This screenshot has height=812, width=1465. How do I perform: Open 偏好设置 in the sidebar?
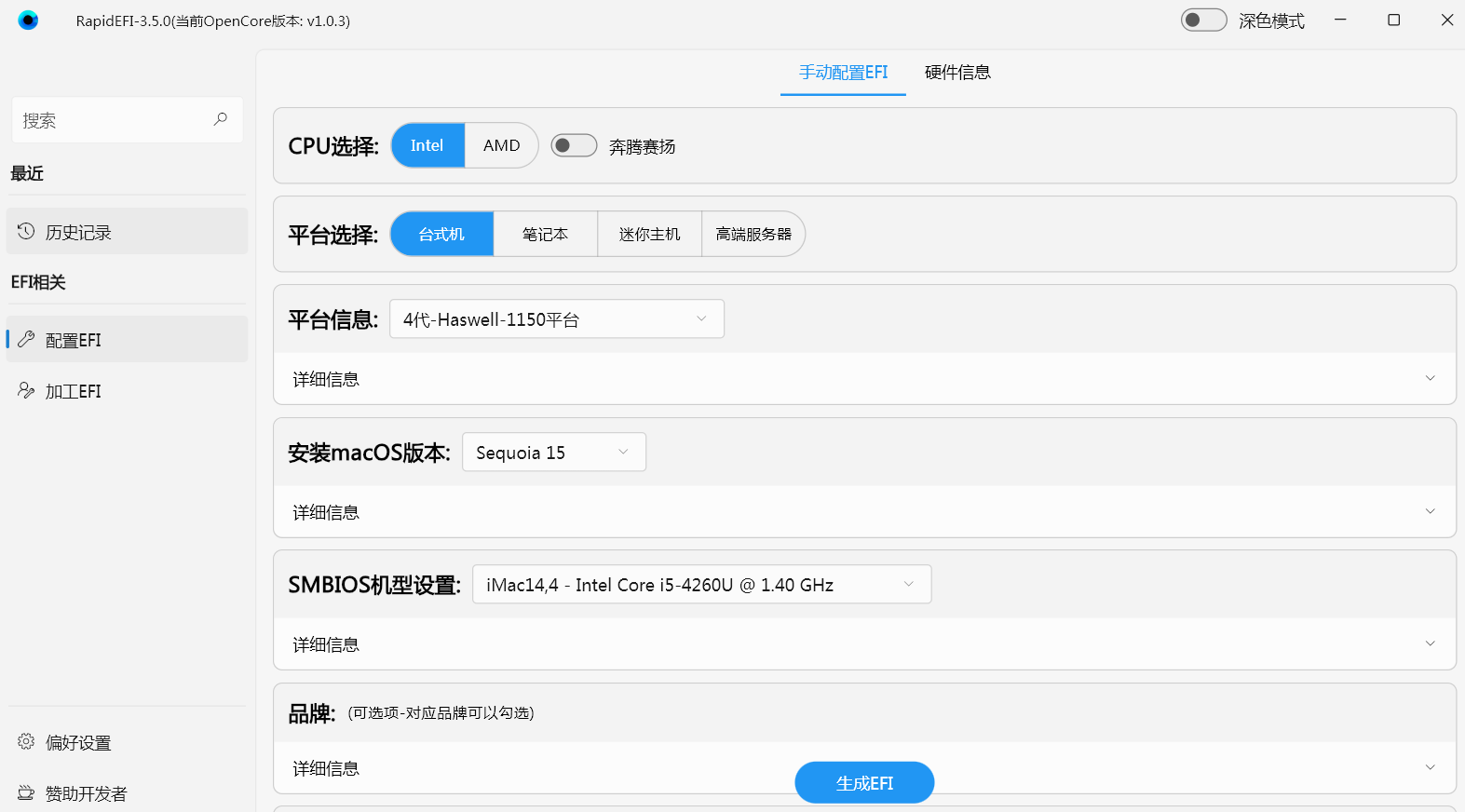pos(128,741)
